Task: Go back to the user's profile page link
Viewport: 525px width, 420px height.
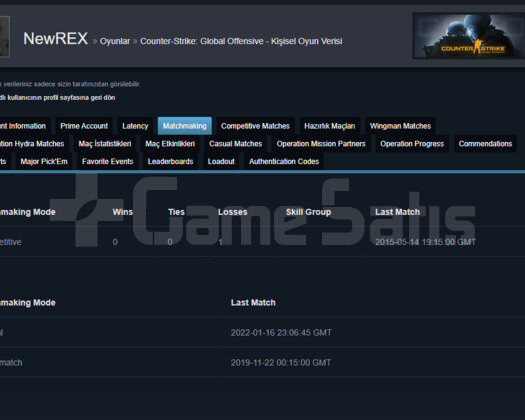Action: click(58, 97)
